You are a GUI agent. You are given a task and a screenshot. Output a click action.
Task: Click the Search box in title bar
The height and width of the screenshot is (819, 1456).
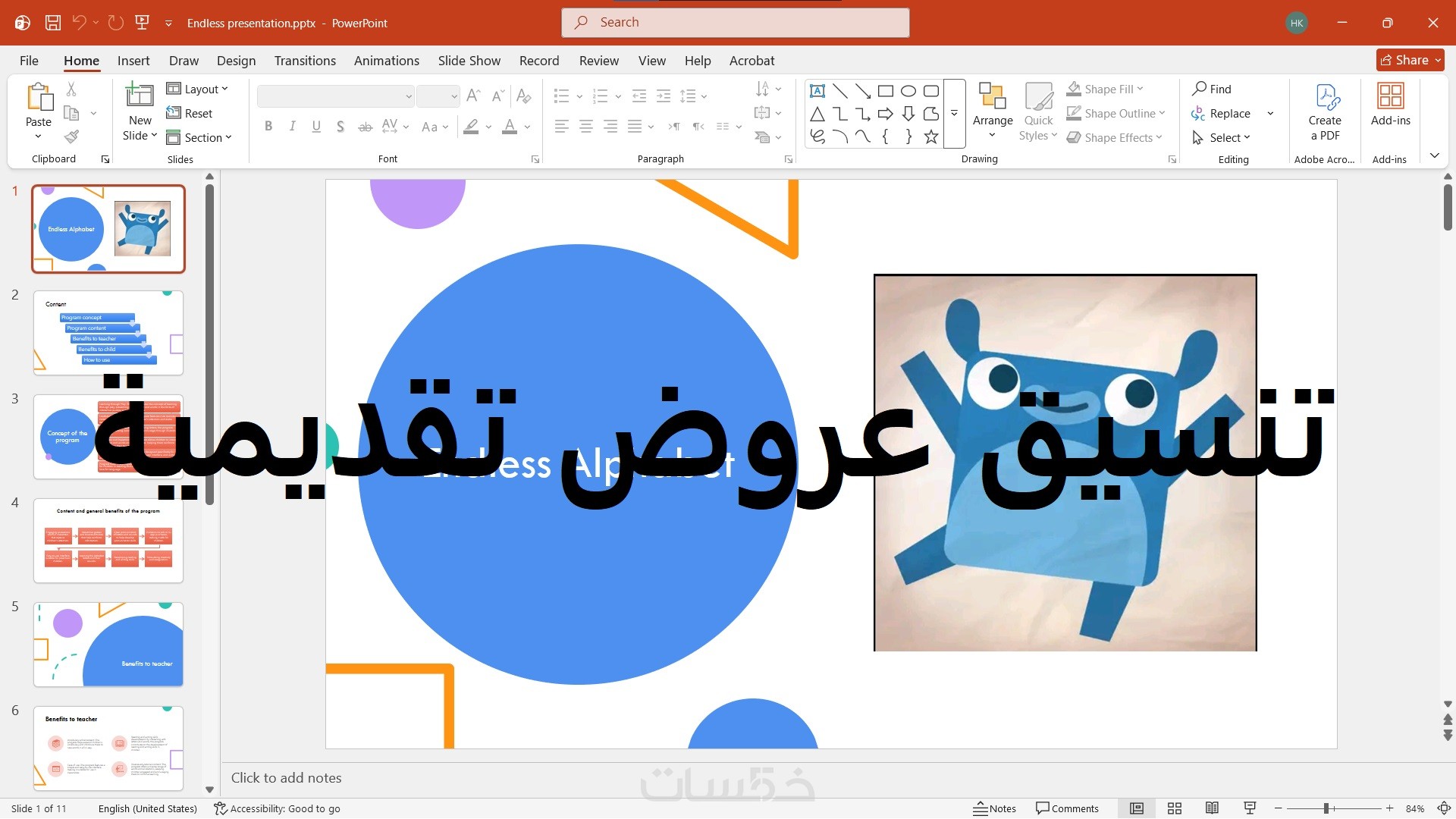point(736,23)
